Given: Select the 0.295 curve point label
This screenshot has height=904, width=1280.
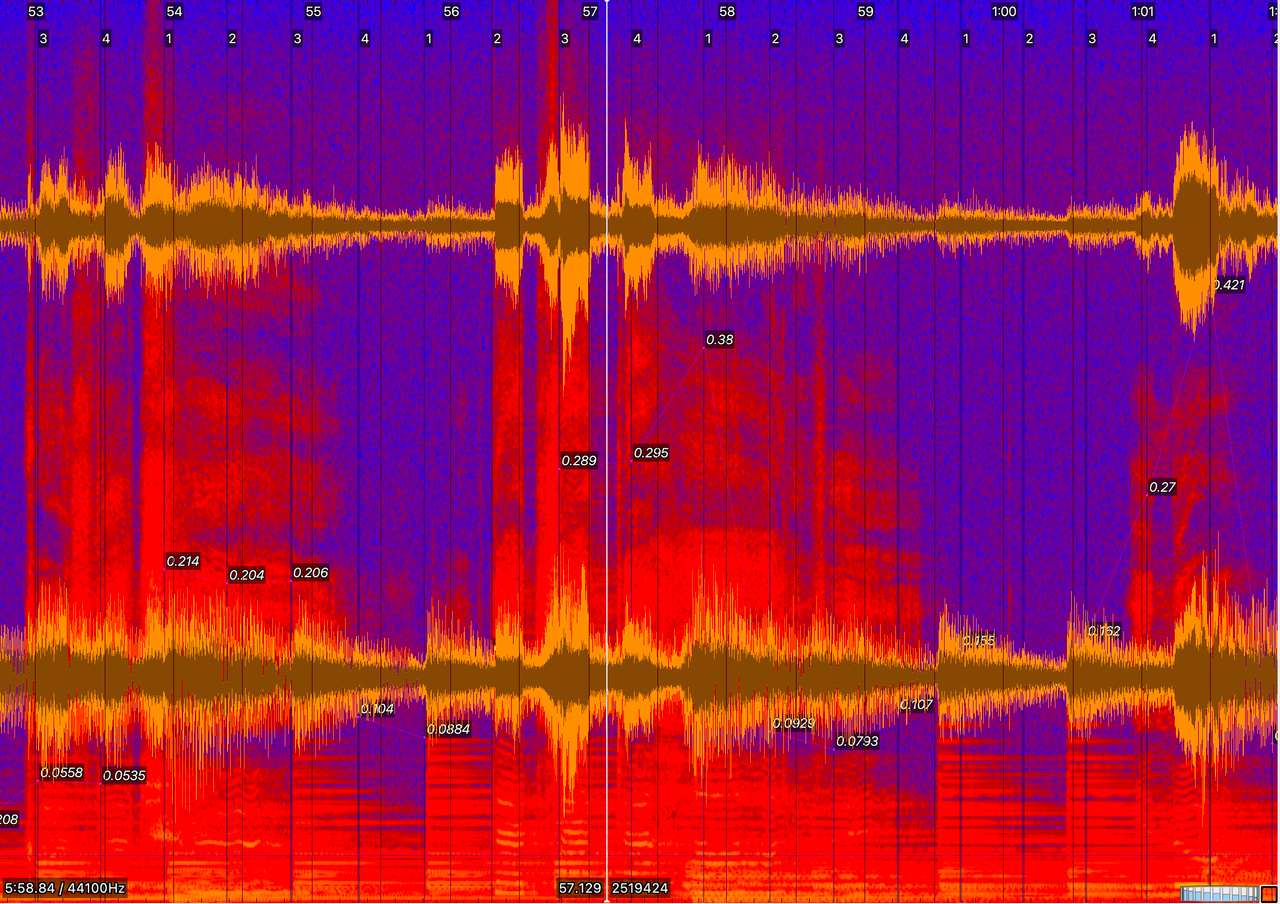Looking at the screenshot, I should coord(651,453).
